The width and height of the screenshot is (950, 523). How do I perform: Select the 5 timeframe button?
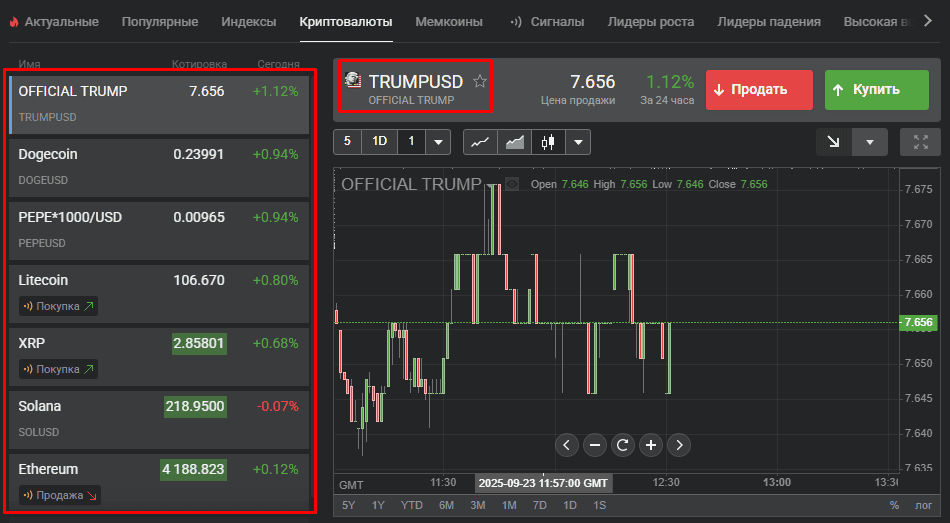coord(347,142)
